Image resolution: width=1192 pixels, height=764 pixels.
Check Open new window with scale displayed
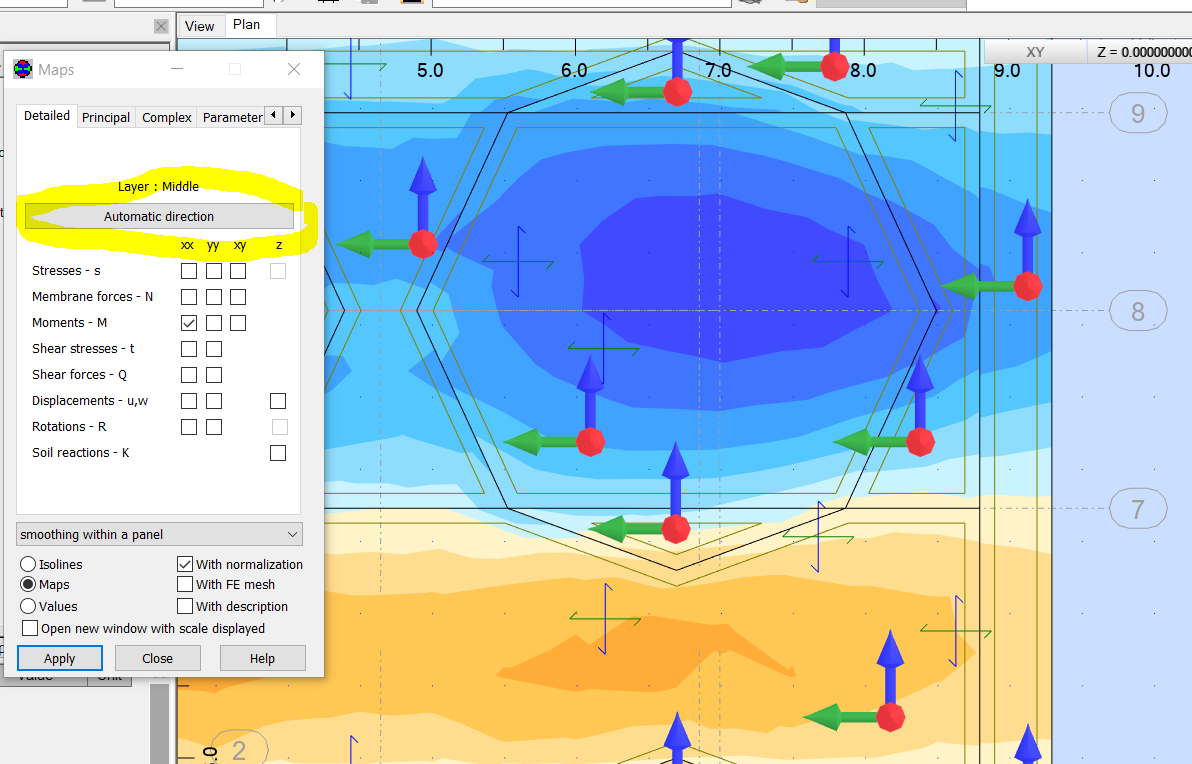[x=29, y=628]
